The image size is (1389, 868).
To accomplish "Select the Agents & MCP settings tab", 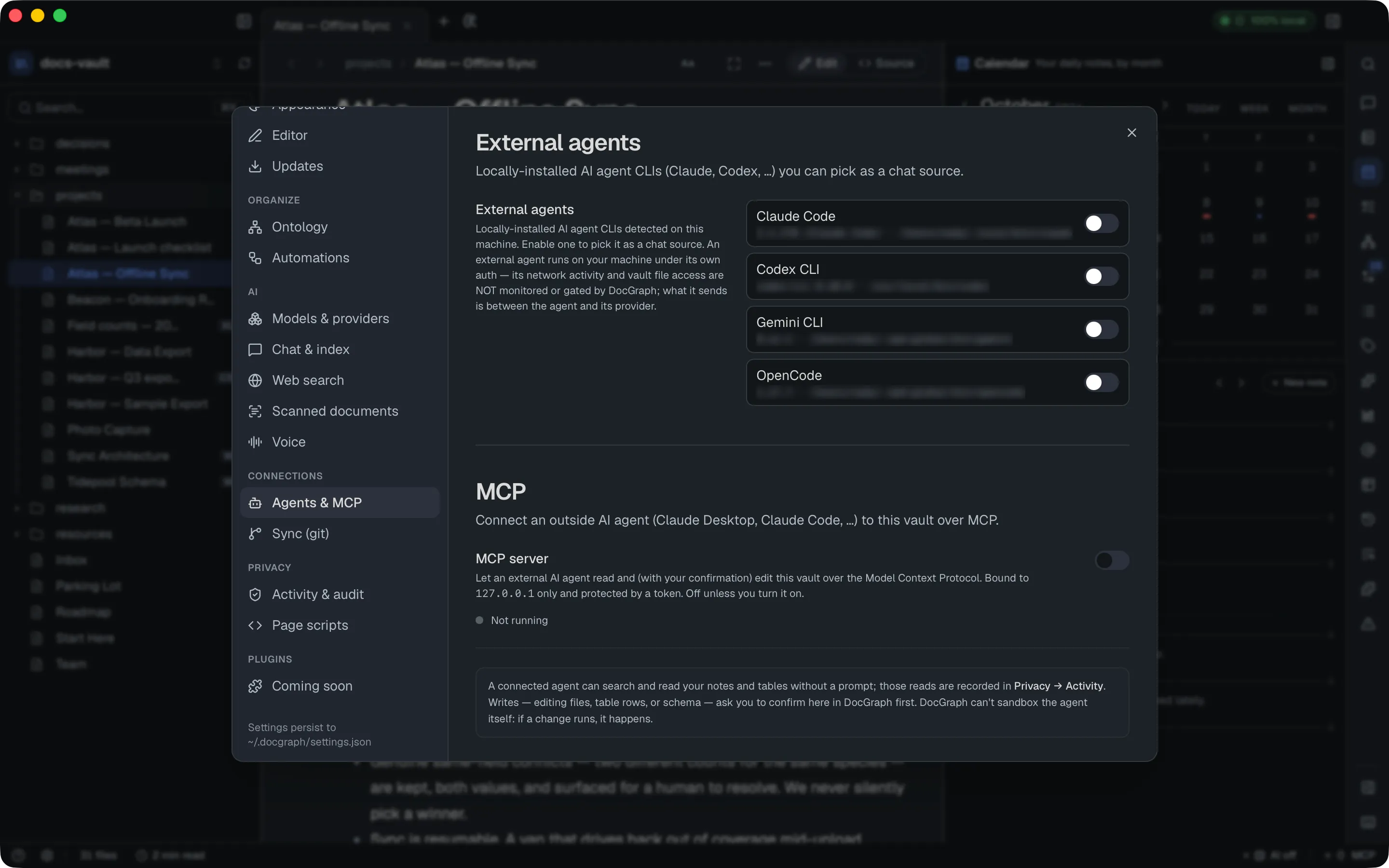I will point(340,503).
